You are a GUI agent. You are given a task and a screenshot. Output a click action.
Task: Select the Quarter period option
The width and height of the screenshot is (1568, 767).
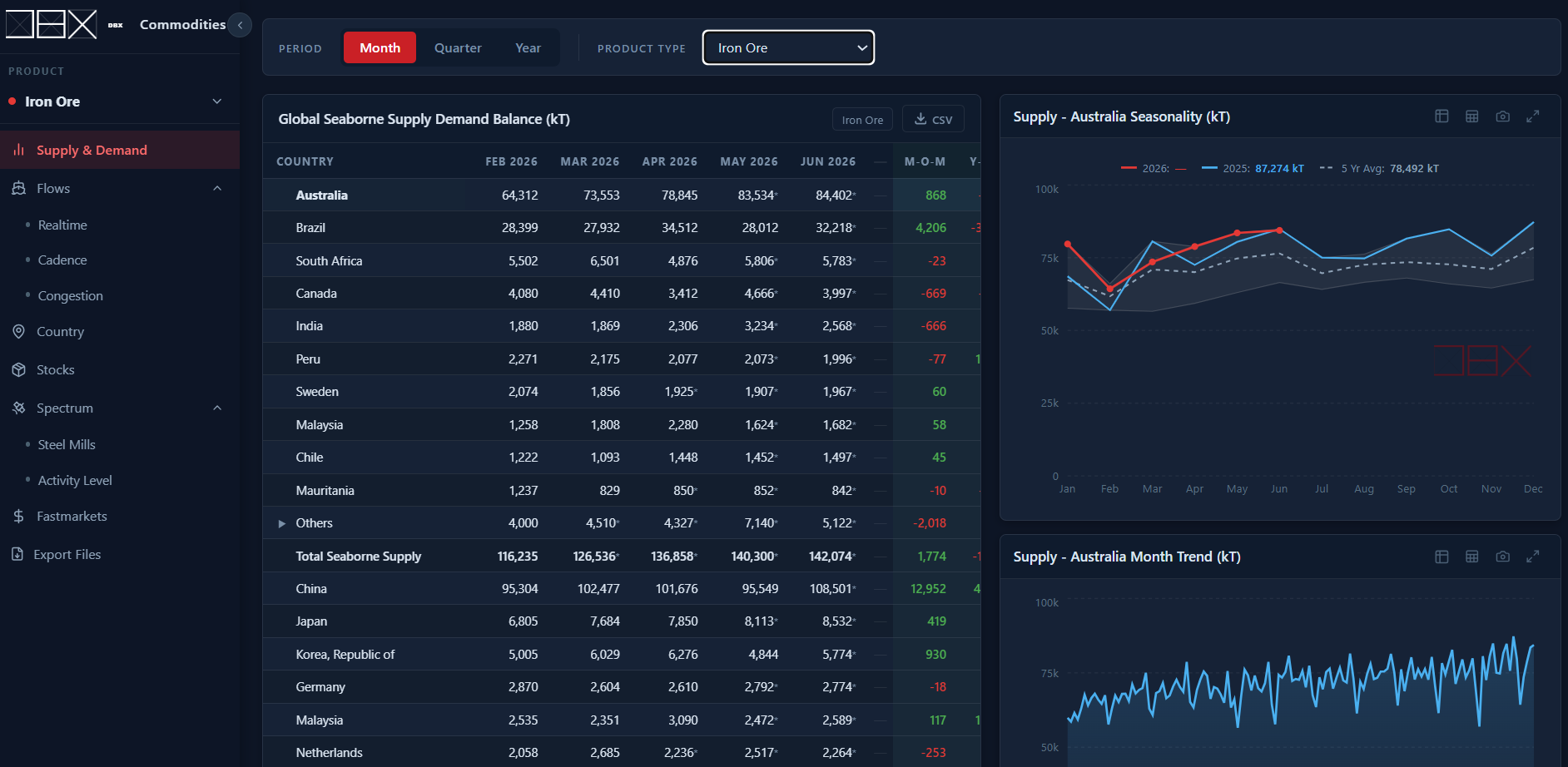coord(458,47)
